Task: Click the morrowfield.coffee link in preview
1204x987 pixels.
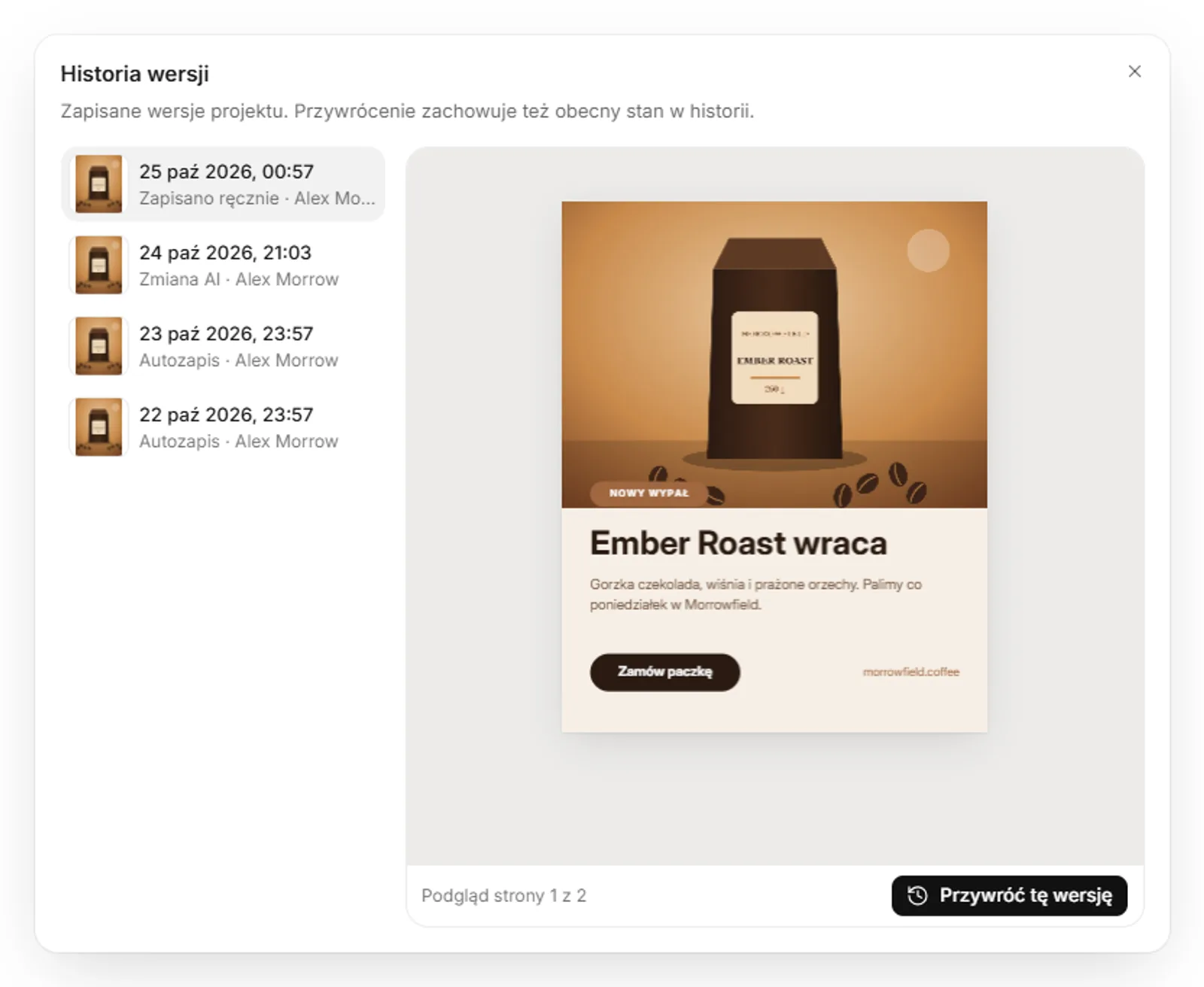Action: point(911,672)
